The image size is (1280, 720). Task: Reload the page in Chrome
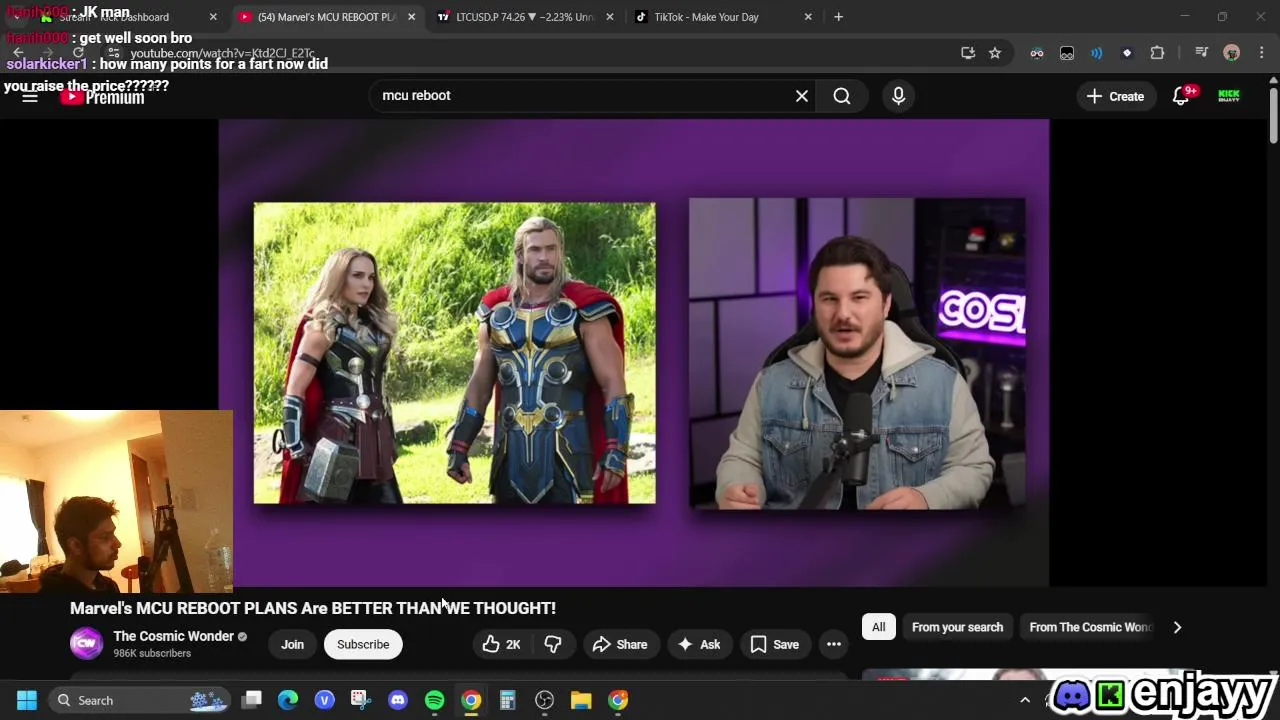coord(78,53)
